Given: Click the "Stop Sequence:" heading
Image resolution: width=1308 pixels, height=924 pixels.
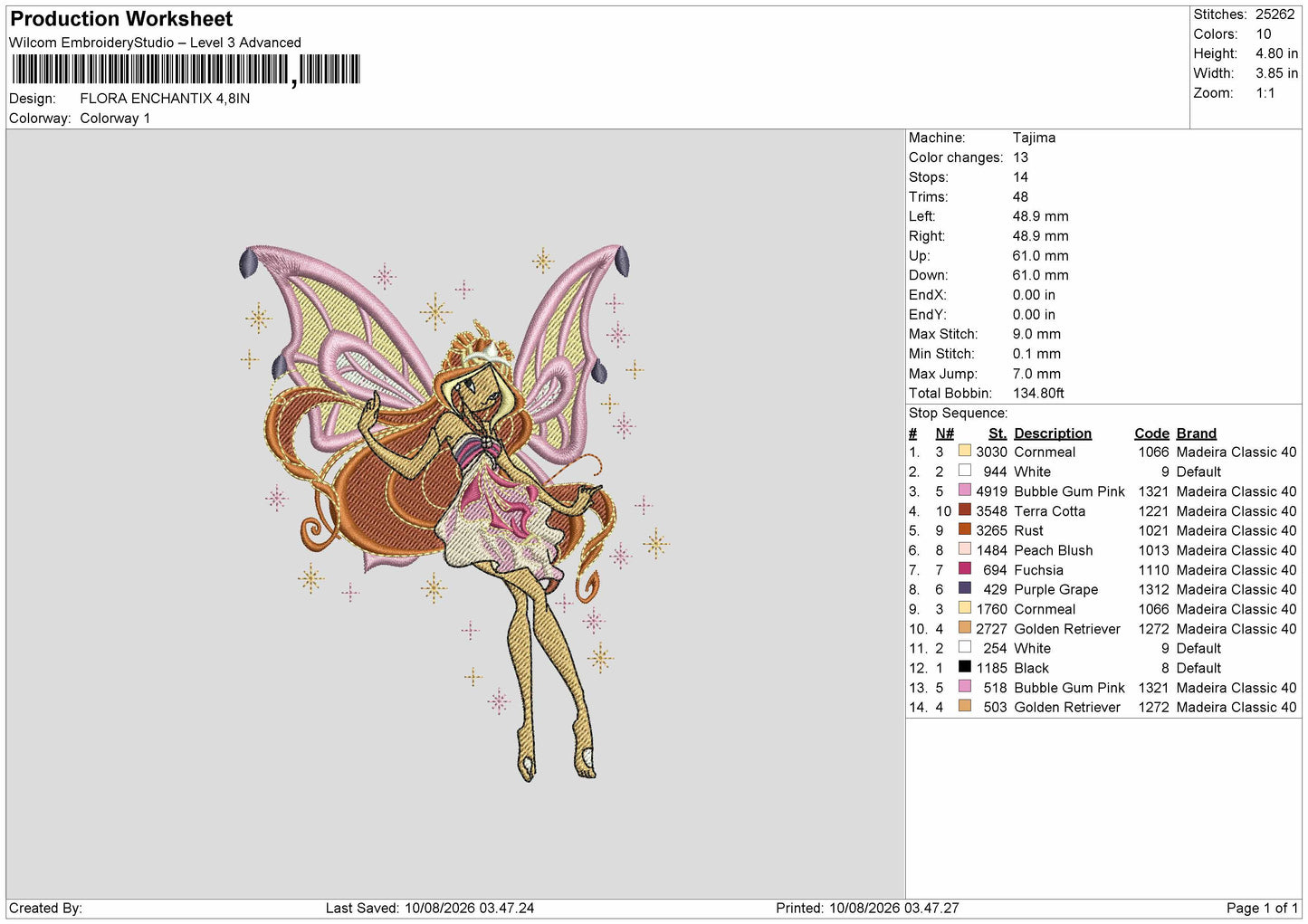Looking at the screenshot, I should (958, 414).
